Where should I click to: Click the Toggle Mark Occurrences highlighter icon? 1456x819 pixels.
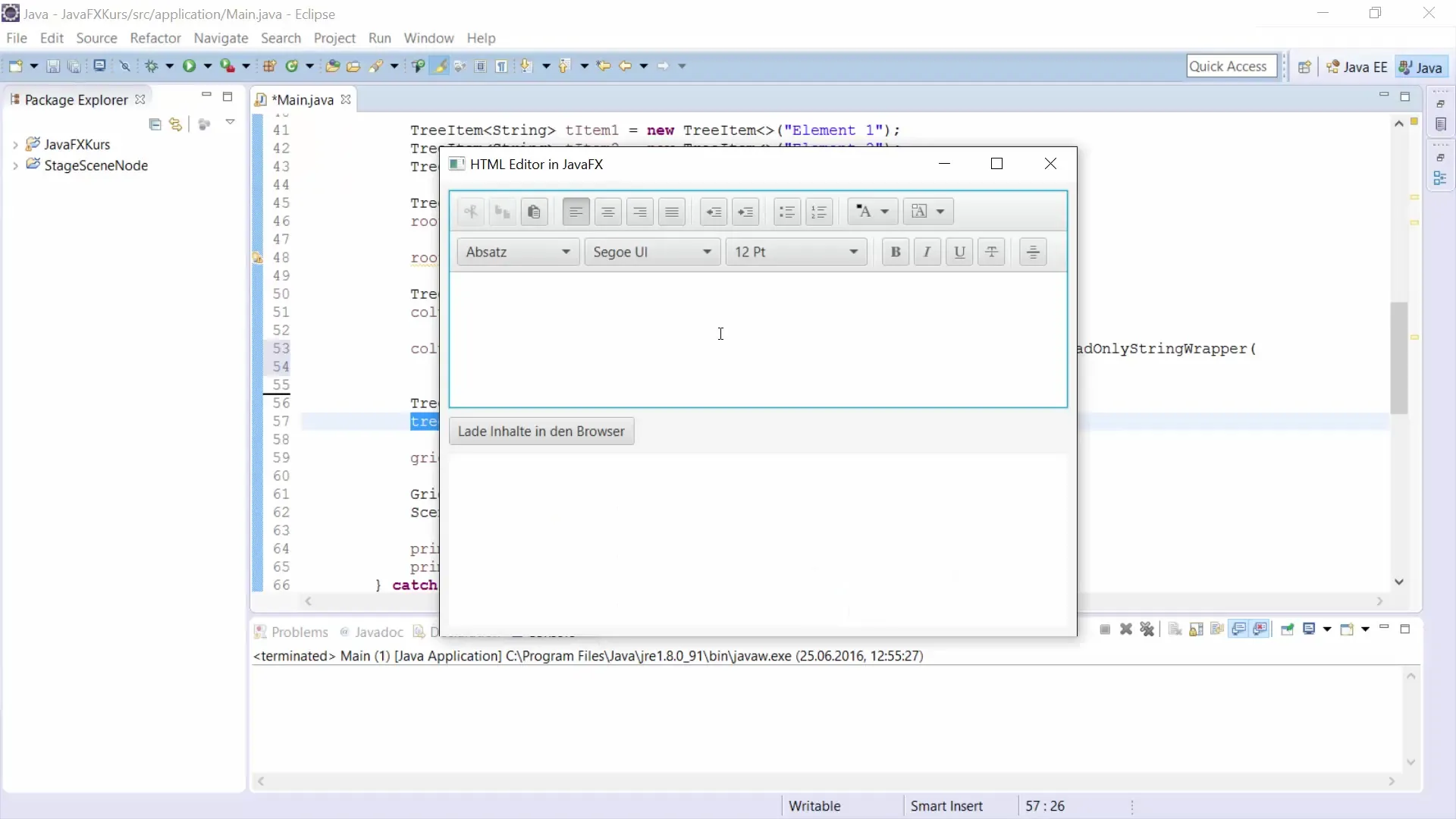(x=440, y=66)
